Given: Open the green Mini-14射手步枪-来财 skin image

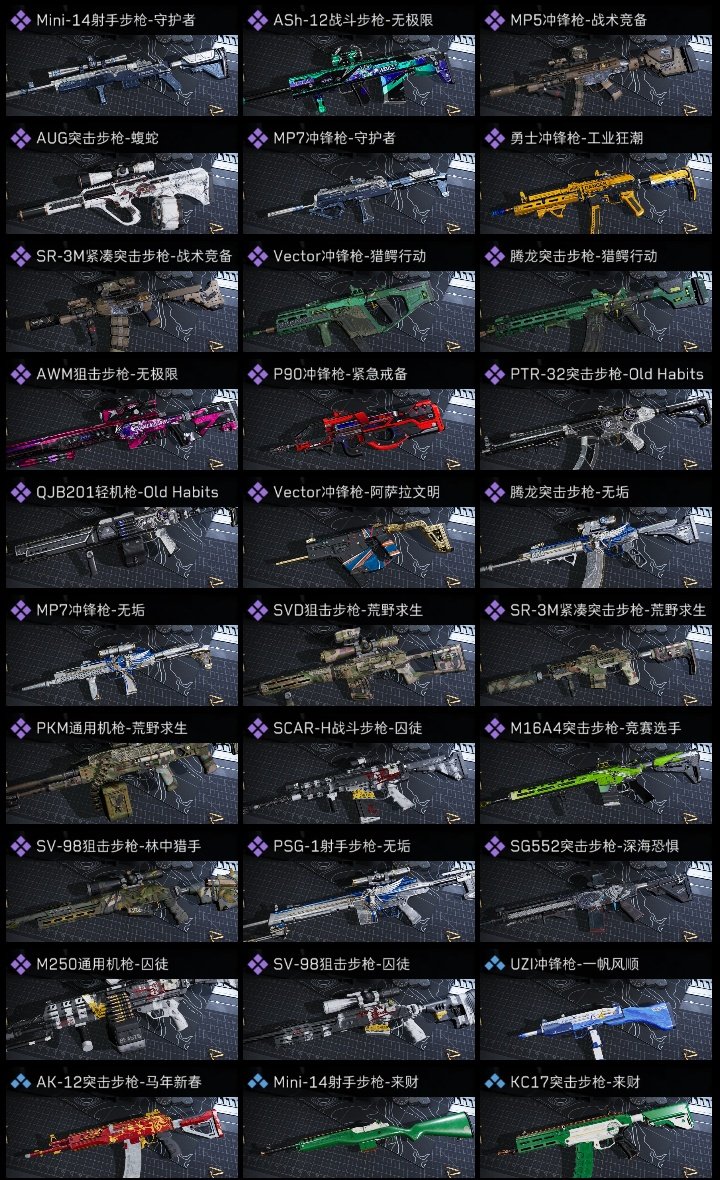Looking at the screenshot, I should 359,1137.
